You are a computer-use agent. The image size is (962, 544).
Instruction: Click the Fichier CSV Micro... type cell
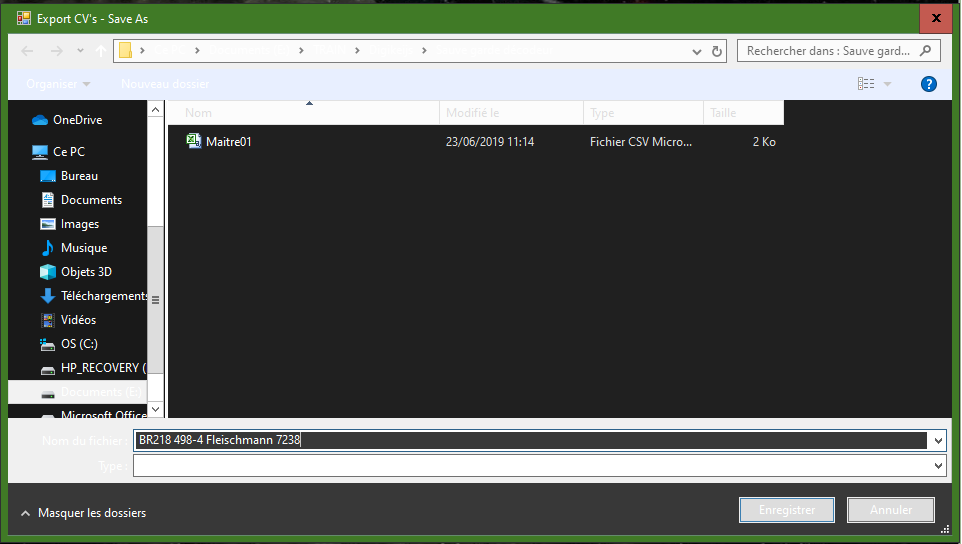(641, 142)
